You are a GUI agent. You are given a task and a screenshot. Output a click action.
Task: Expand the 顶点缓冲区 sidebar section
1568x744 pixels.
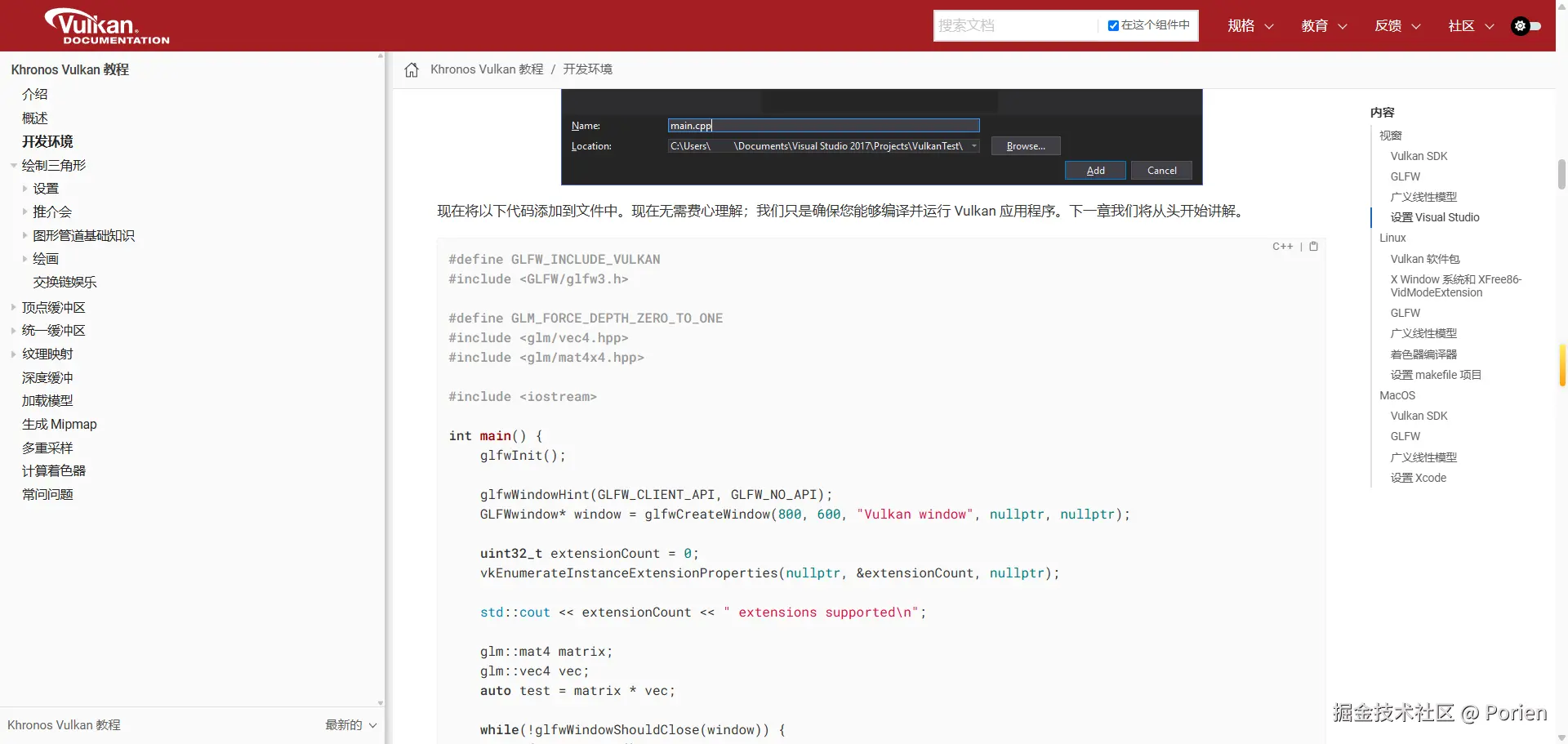(x=14, y=308)
